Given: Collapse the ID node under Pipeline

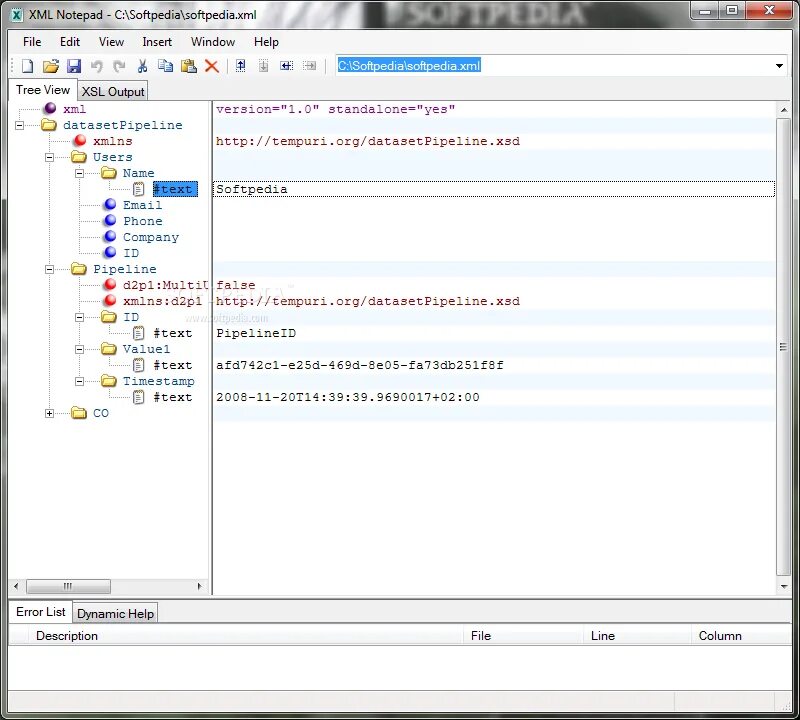Looking at the screenshot, I should click(x=80, y=317).
